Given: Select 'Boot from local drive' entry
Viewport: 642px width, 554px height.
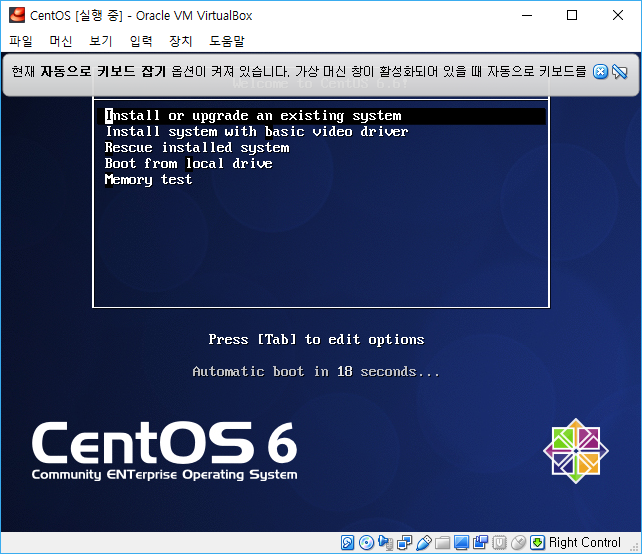Looking at the screenshot, I should (x=188, y=163).
